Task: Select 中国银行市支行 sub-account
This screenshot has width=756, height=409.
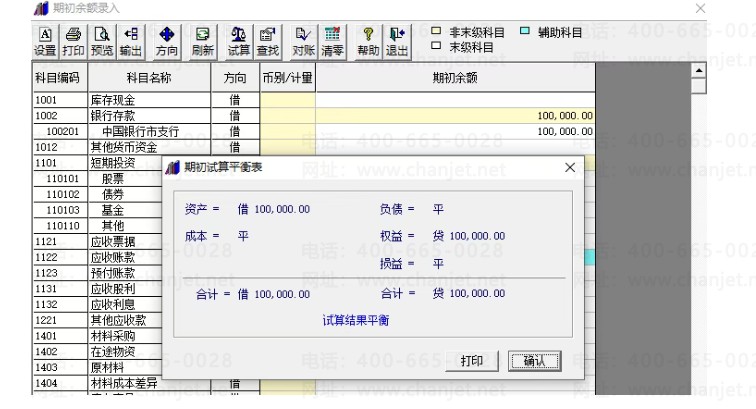Action: (x=140, y=132)
